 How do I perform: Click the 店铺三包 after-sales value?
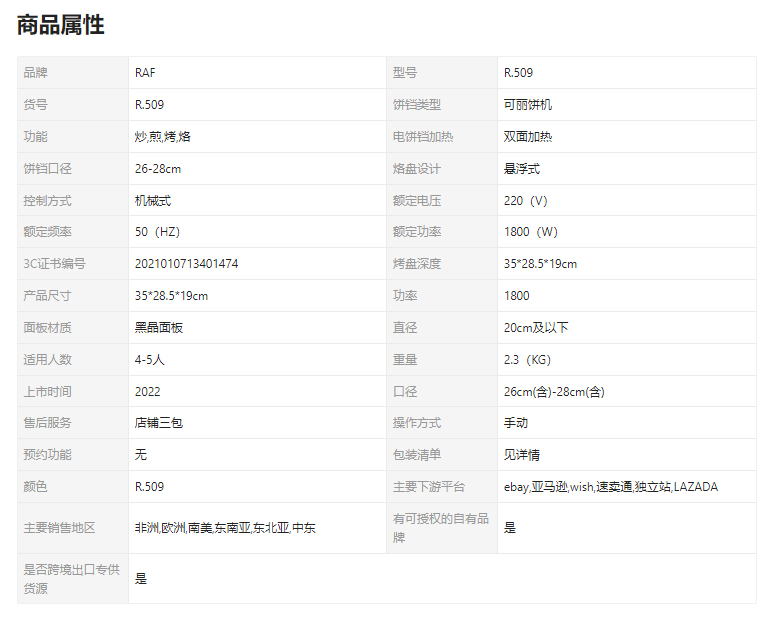[x=159, y=423]
